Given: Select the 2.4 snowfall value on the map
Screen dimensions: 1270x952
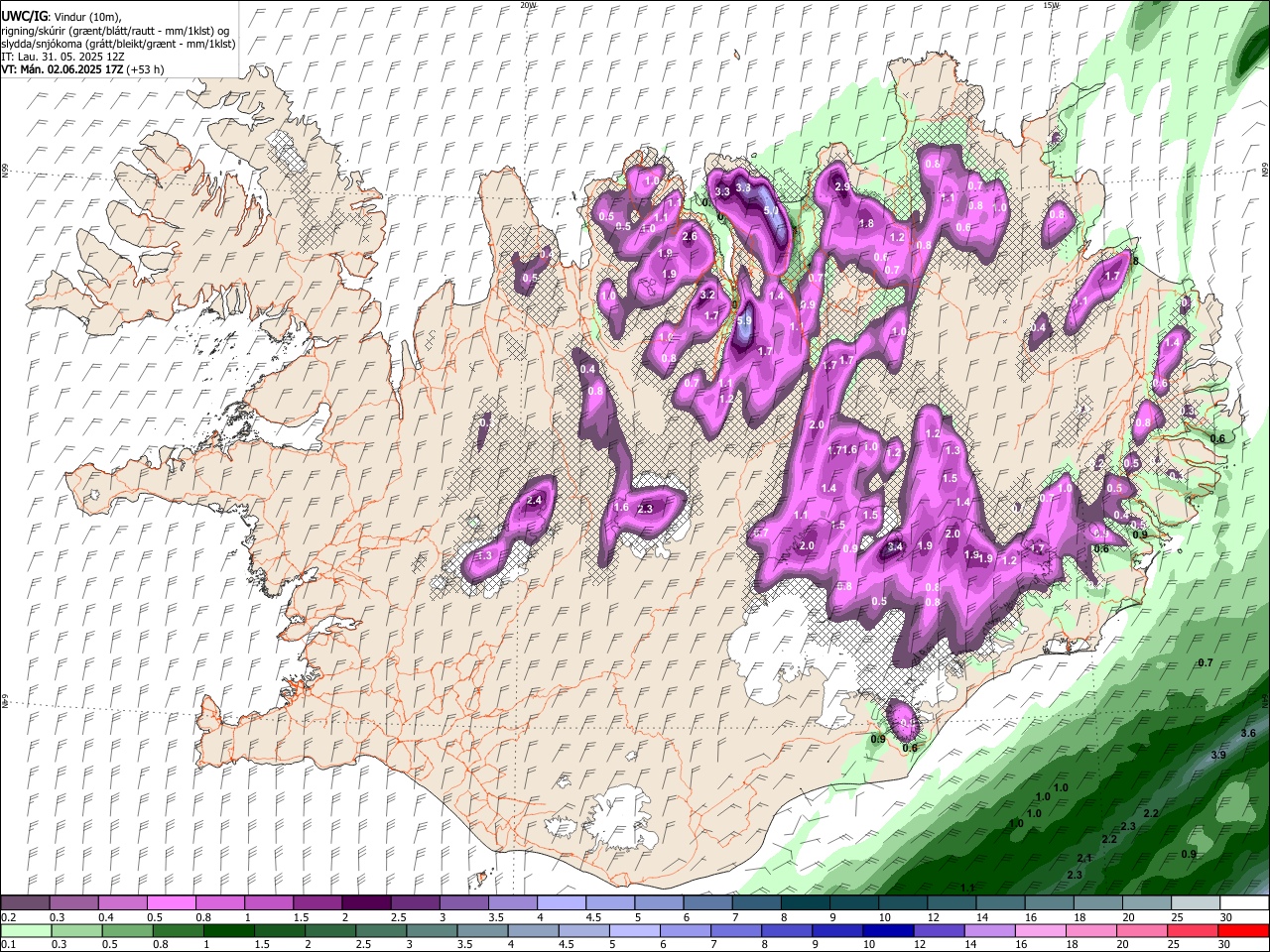Looking at the screenshot, I should click(x=535, y=500).
